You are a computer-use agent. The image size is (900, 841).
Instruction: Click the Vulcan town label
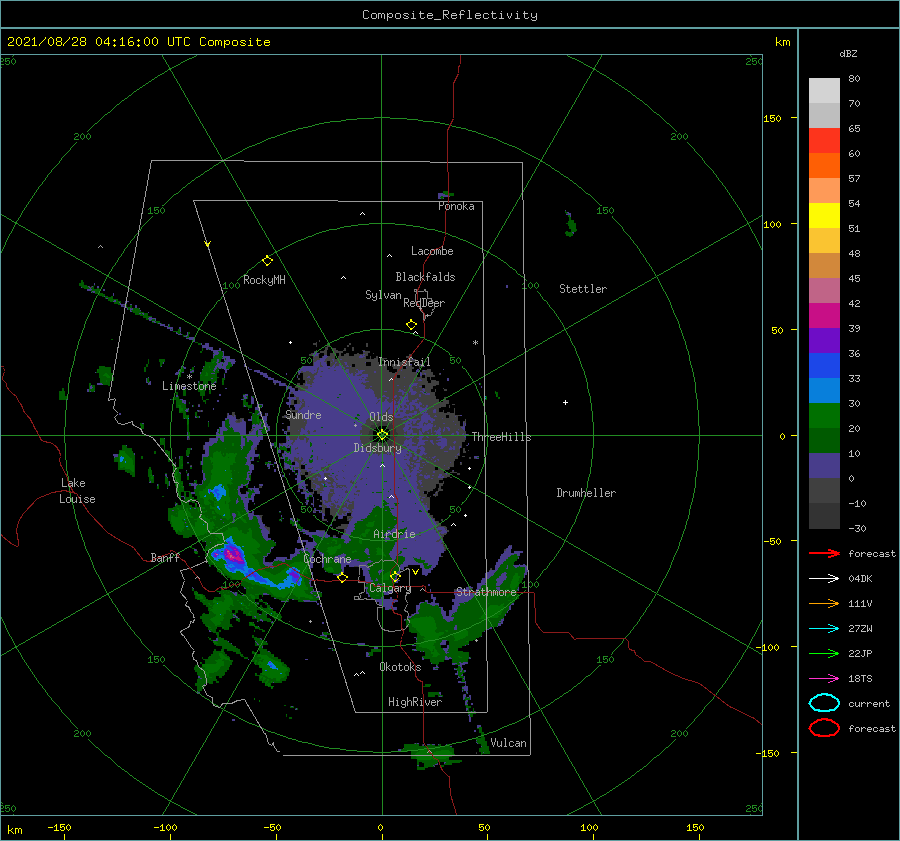coord(509,743)
